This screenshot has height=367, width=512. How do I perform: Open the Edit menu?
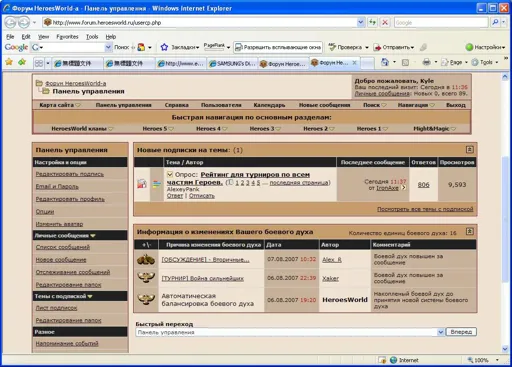(x=26, y=37)
